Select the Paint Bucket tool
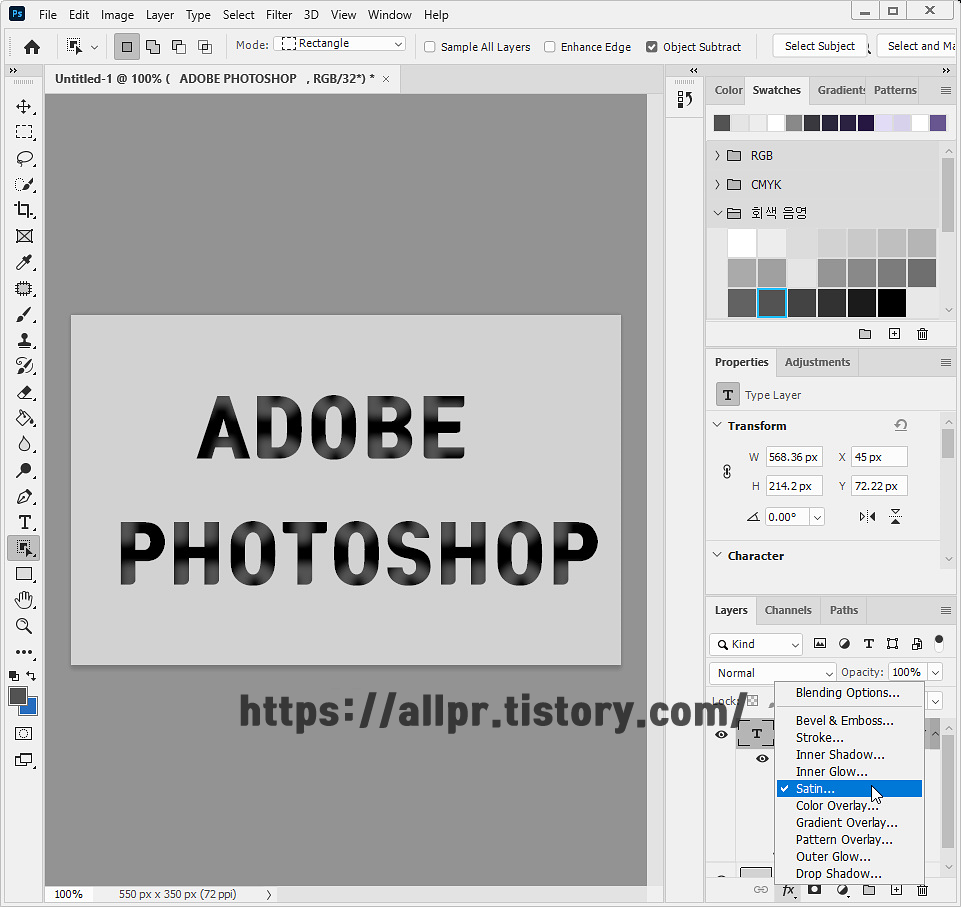 (24, 419)
